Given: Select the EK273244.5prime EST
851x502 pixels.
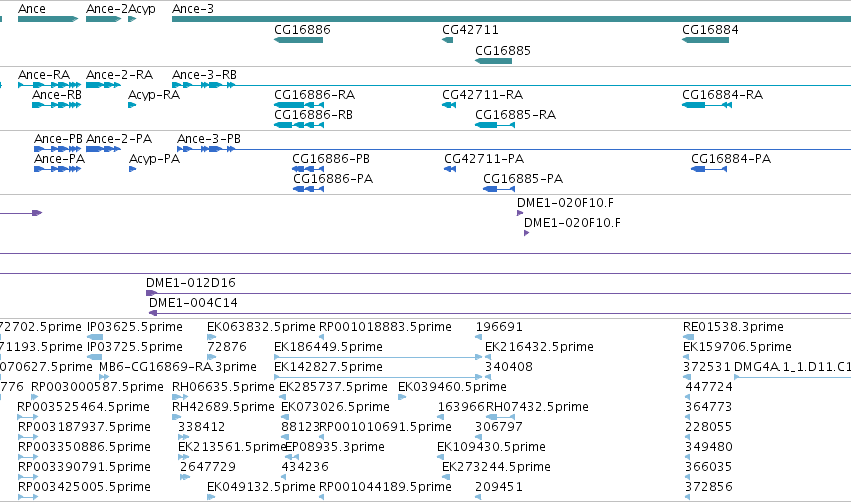Looking at the screenshot, I should pos(446,478).
